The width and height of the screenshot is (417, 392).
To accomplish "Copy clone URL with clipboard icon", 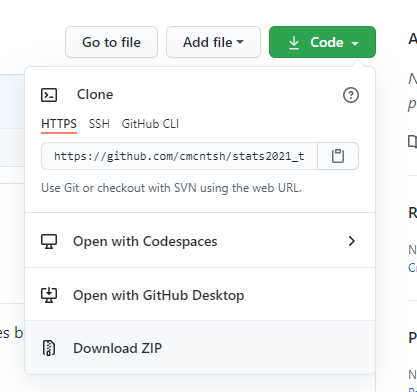I will (338, 156).
